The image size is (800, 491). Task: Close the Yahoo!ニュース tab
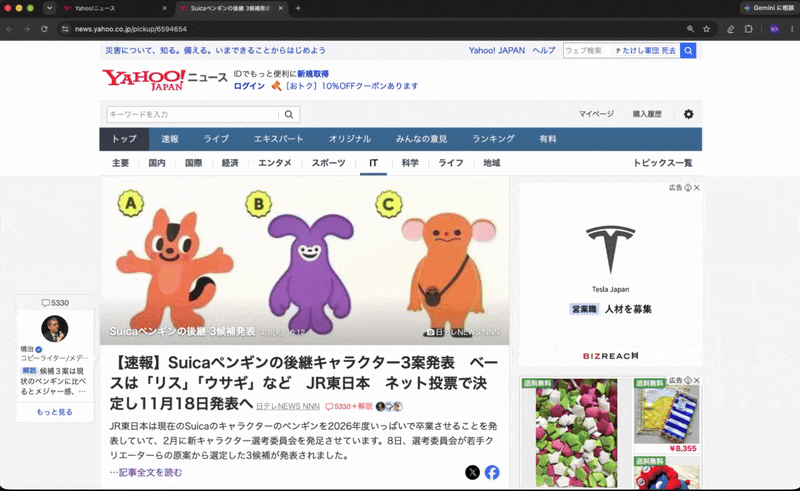click(164, 8)
